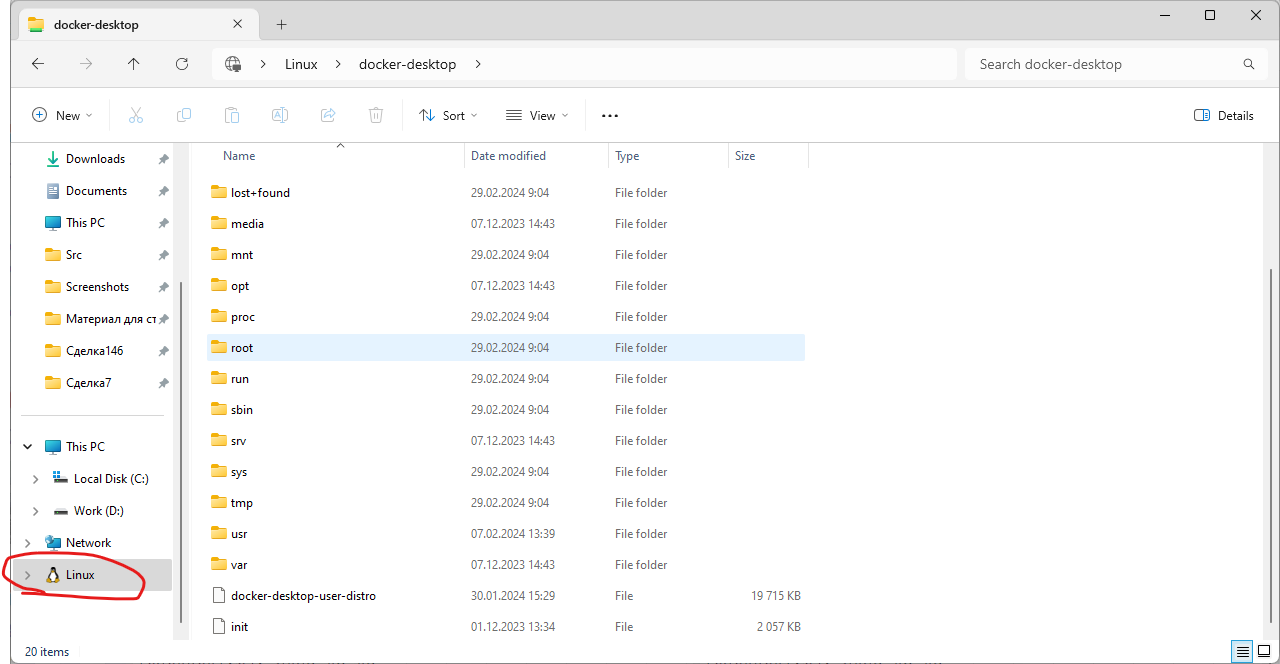The height and width of the screenshot is (664, 1280).
Task: Open the New item button
Action: [62, 115]
